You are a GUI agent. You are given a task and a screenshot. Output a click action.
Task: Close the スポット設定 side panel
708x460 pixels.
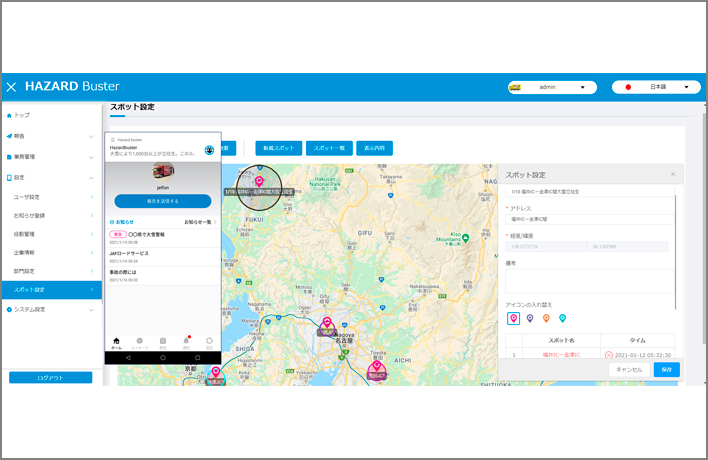[673, 174]
